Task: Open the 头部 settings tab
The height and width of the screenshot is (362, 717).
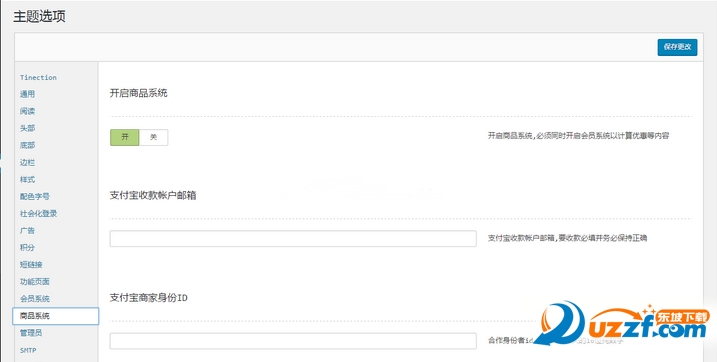Action: tap(27, 128)
